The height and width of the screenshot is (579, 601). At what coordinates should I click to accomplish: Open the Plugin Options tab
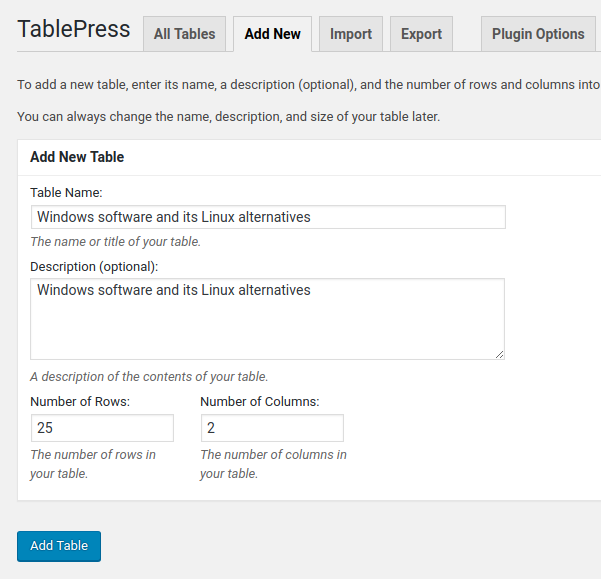point(538,34)
